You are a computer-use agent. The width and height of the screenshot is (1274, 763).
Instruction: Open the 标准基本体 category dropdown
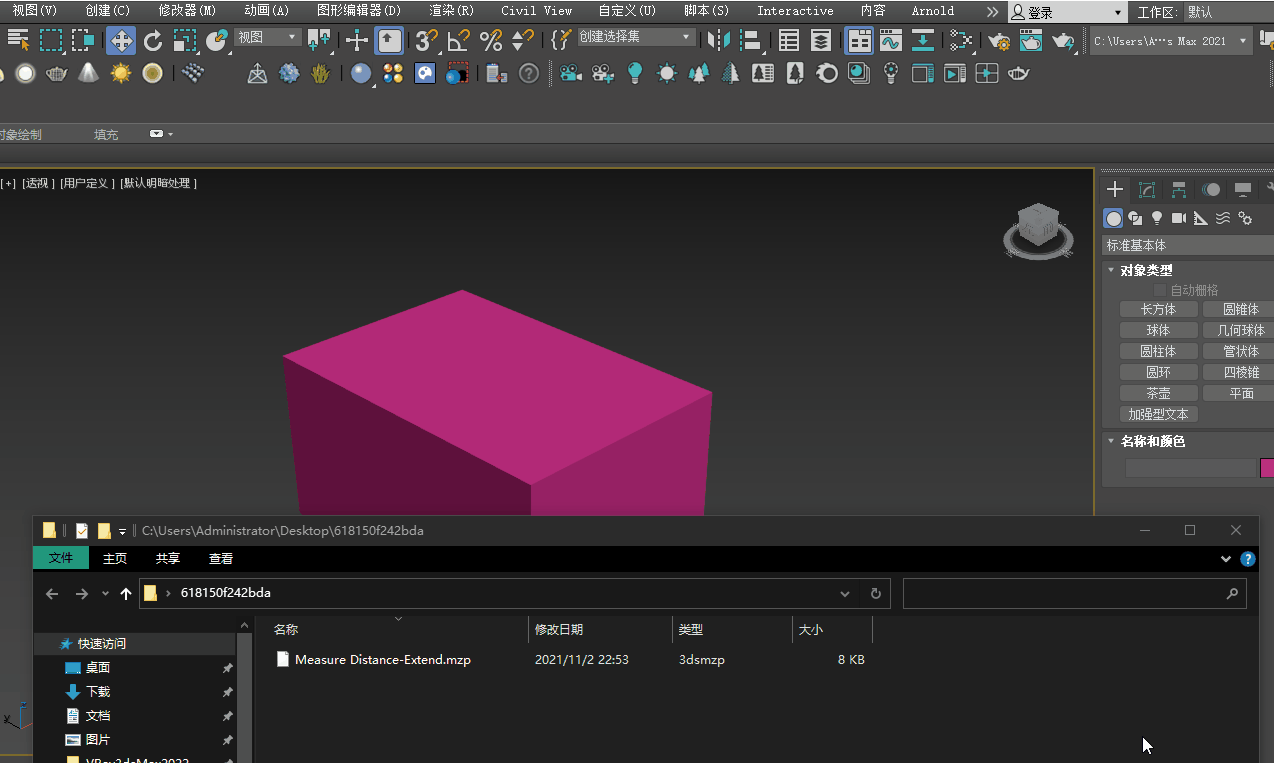pos(1187,245)
